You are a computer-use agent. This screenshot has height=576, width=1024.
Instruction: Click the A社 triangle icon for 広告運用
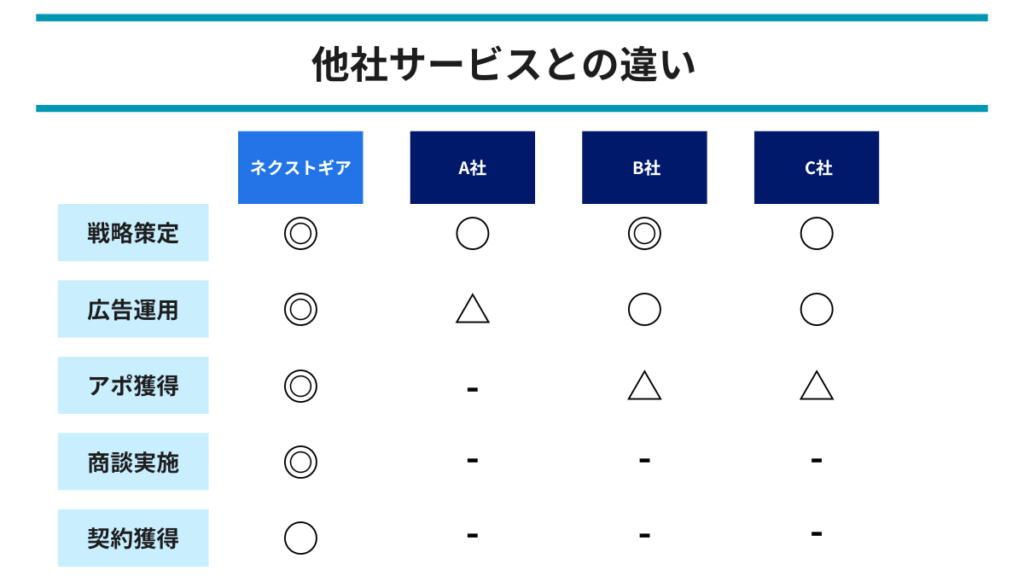click(x=472, y=309)
